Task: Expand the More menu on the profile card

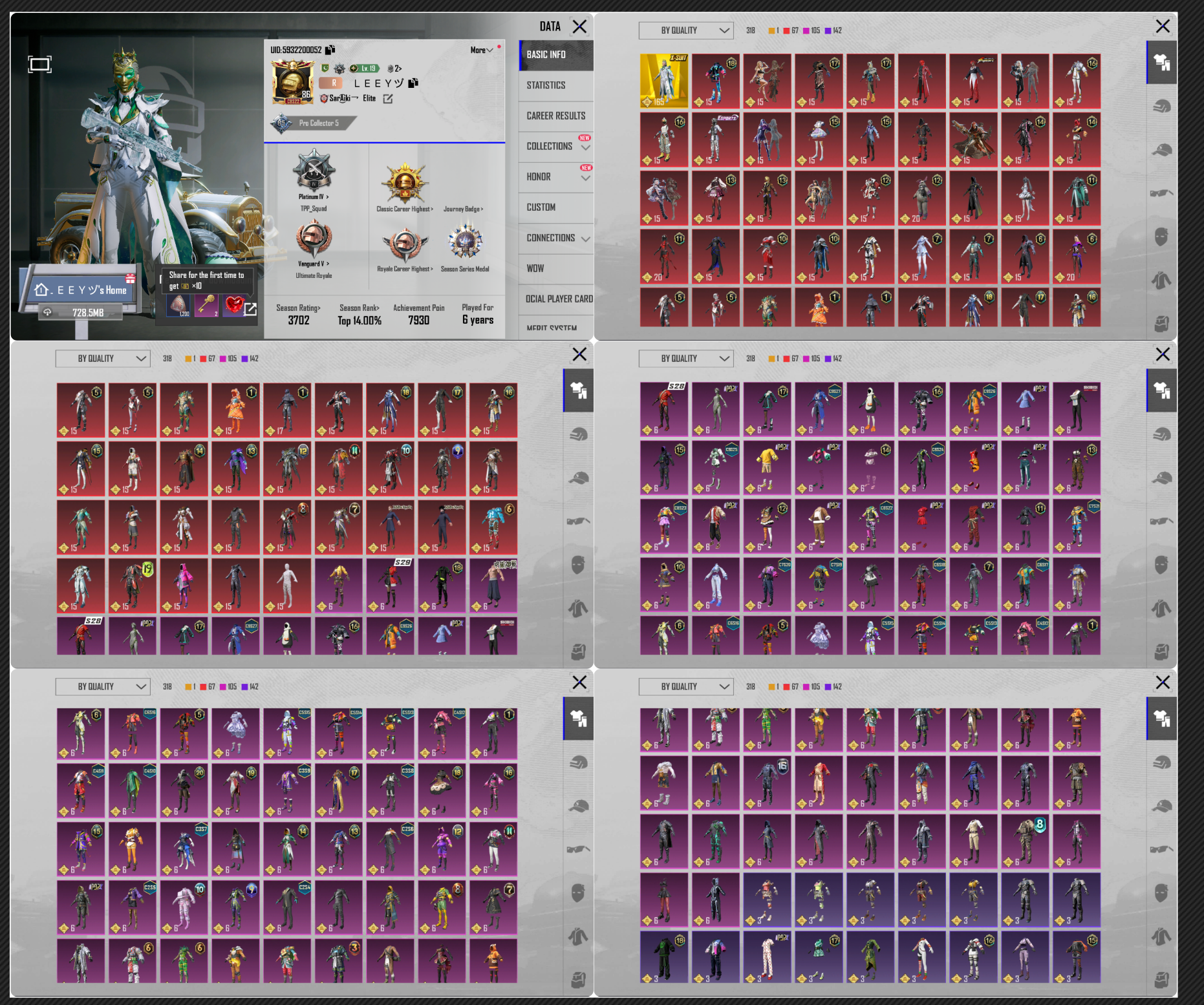Action: (482, 50)
